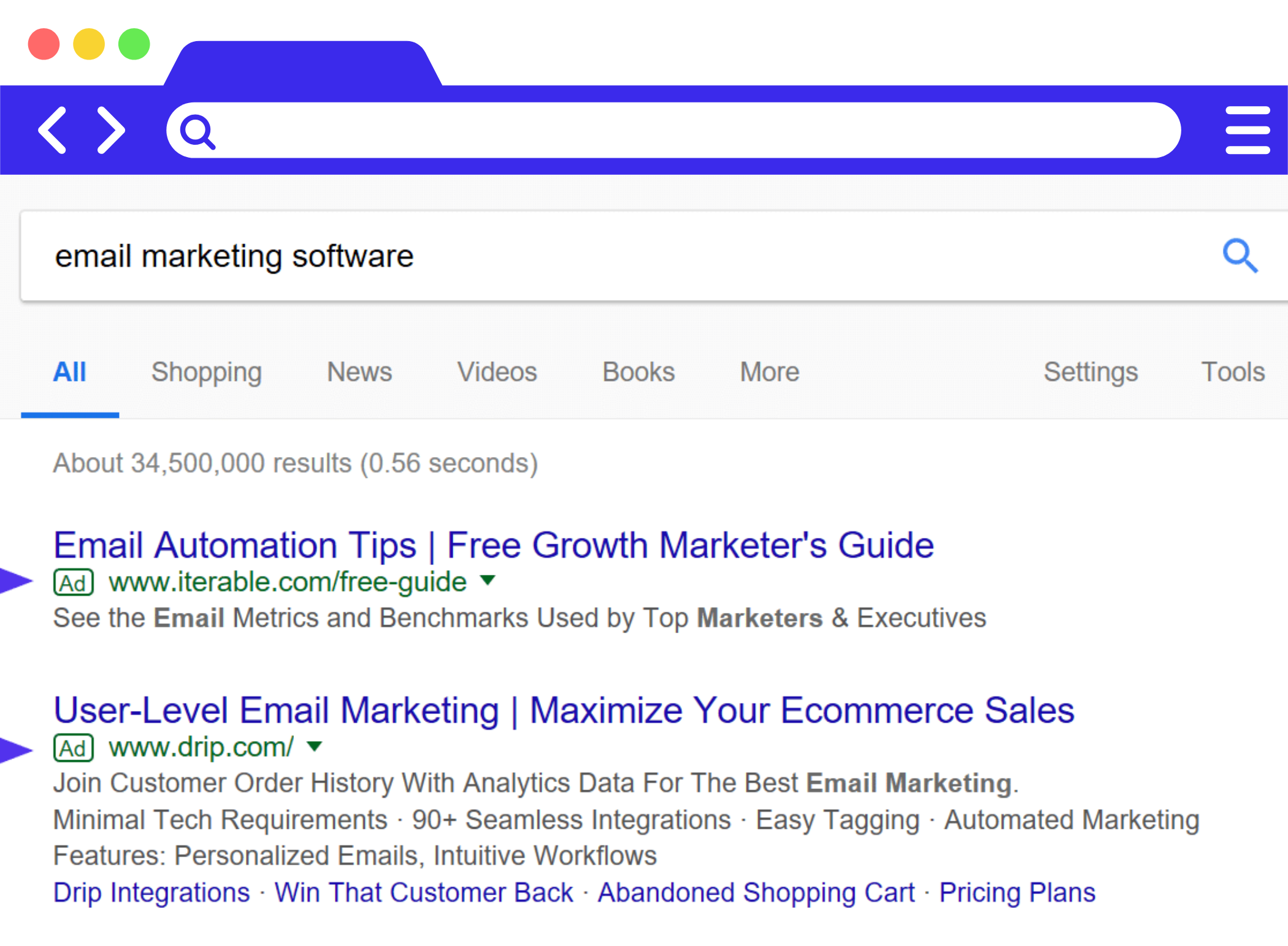Open the hamburger menu icon
Viewport: 1288px width, 946px height.
tap(1248, 130)
